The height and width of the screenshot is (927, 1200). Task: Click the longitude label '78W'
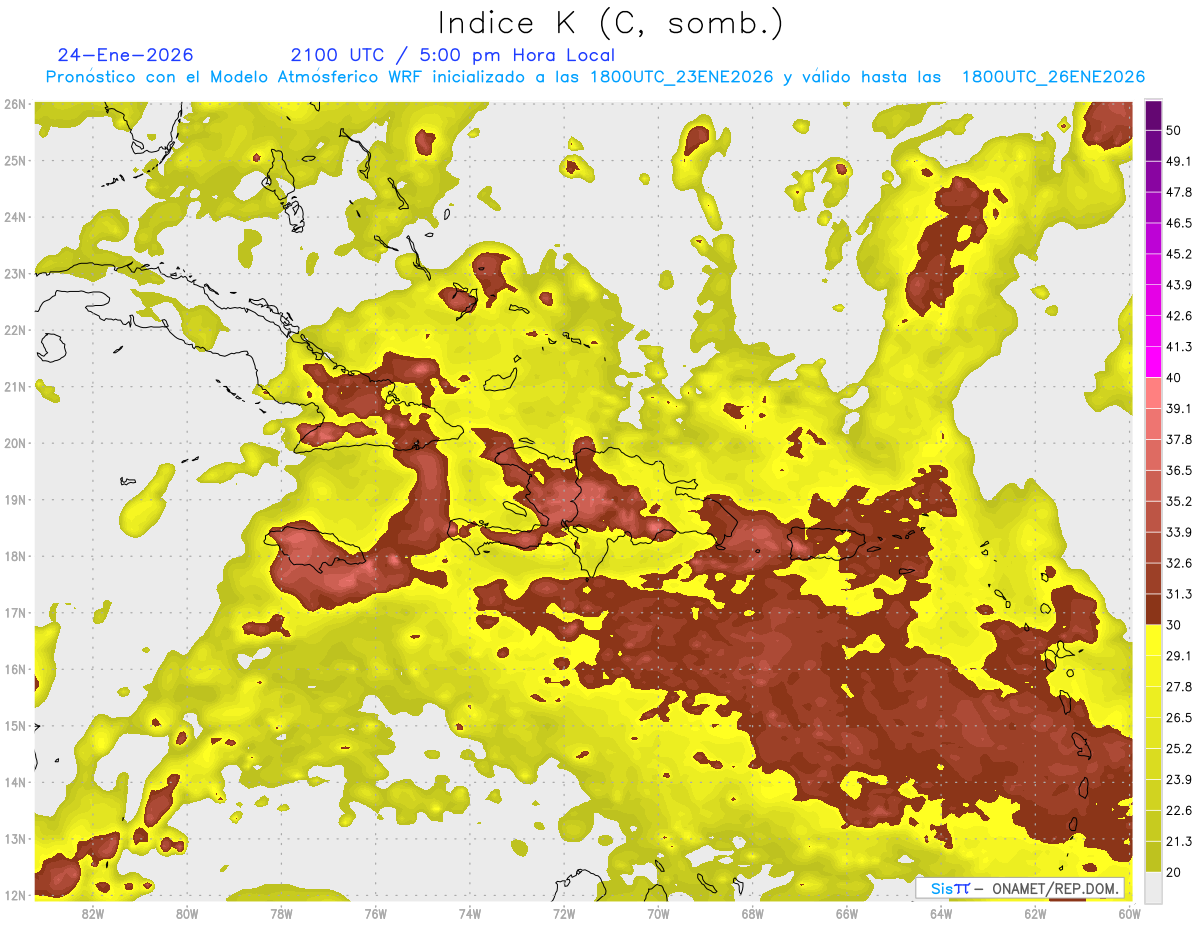point(281,913)
